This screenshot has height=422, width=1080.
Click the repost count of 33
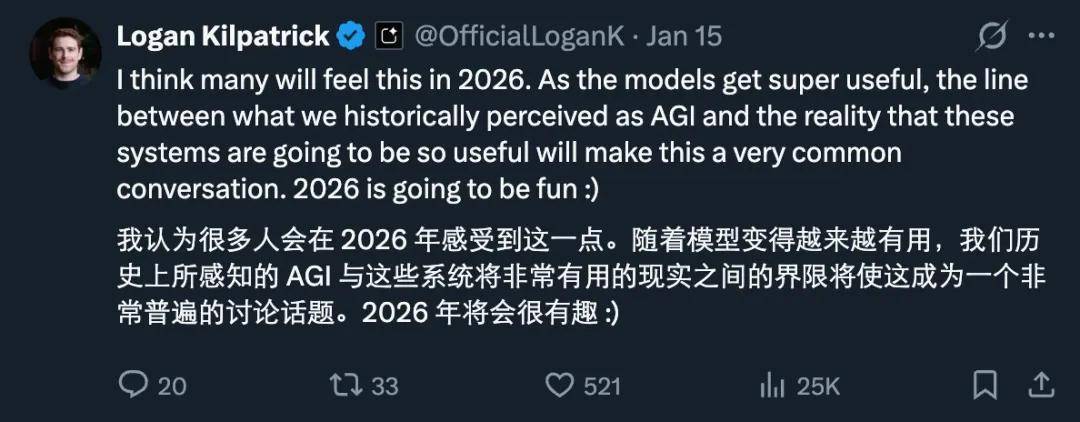click(x=384, y=386)
